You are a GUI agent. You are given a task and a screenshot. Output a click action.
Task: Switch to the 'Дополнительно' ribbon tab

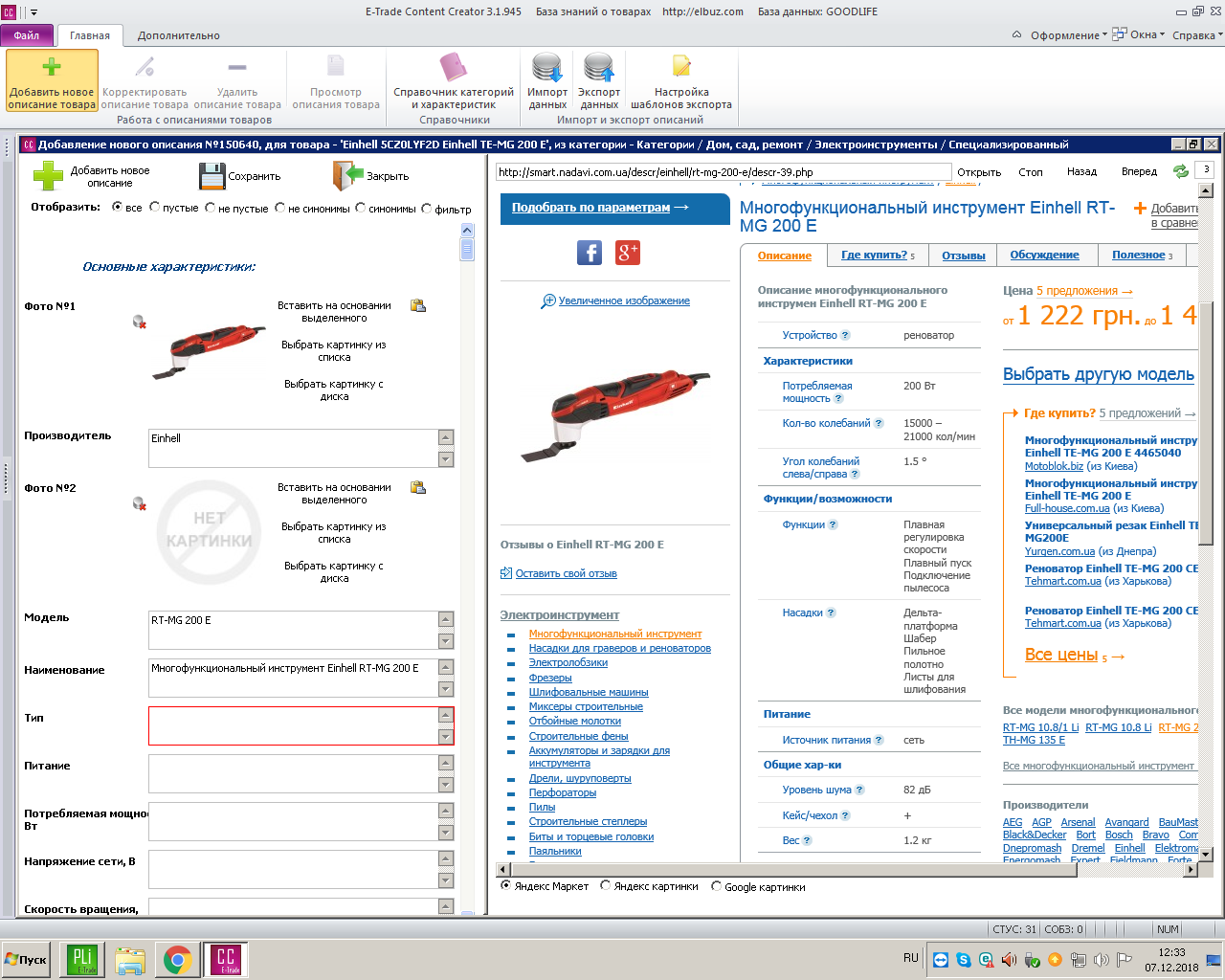[x=178, y=35]
